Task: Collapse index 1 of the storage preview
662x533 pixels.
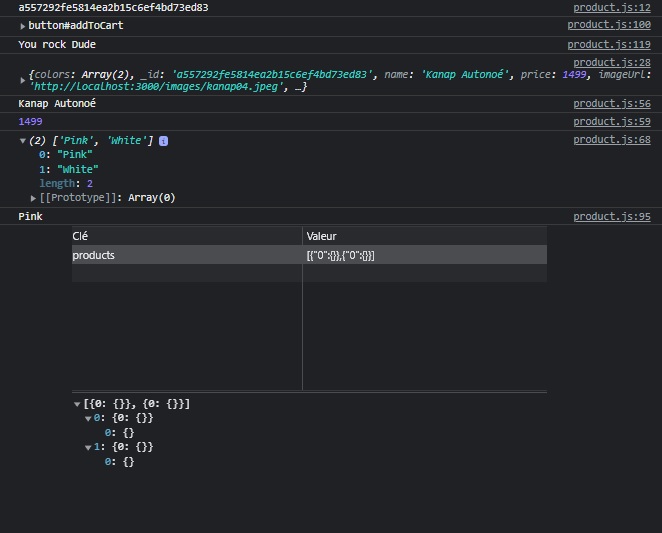Action: coord(88,448)
